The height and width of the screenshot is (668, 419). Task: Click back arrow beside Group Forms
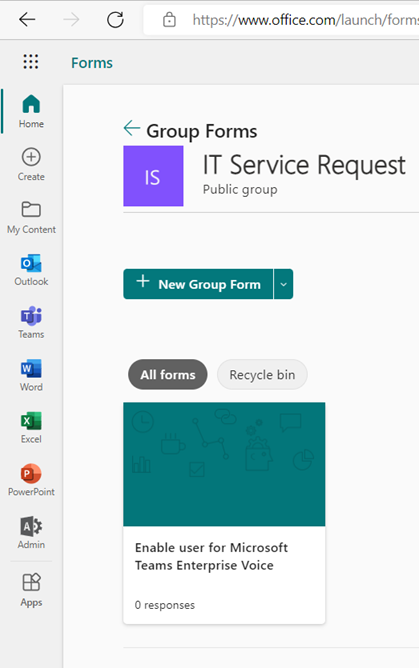(132, 128)
